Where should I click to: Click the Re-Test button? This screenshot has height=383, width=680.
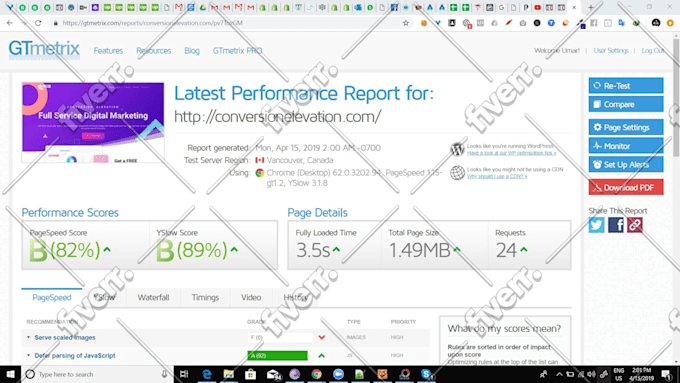coord(626,85)
